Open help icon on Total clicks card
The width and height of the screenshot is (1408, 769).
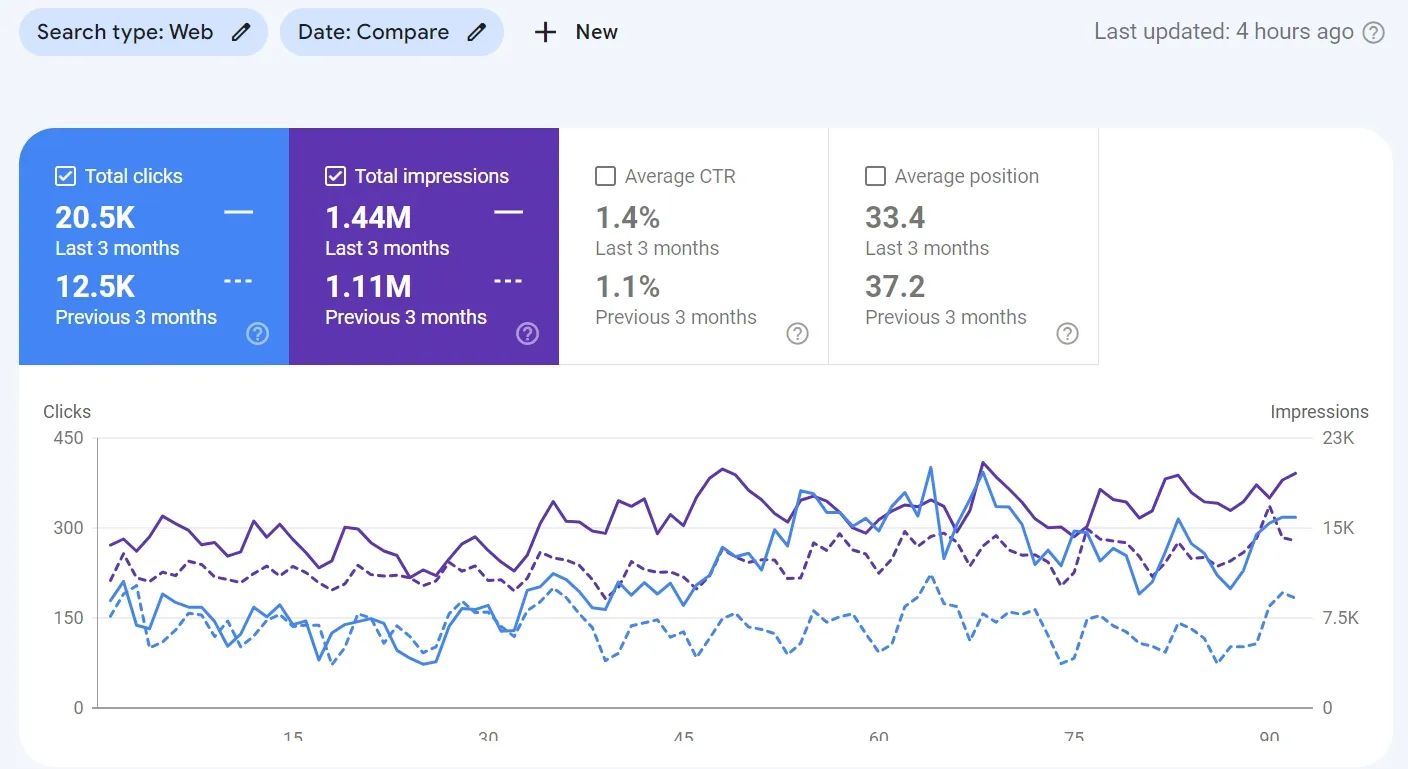[258, 334]
